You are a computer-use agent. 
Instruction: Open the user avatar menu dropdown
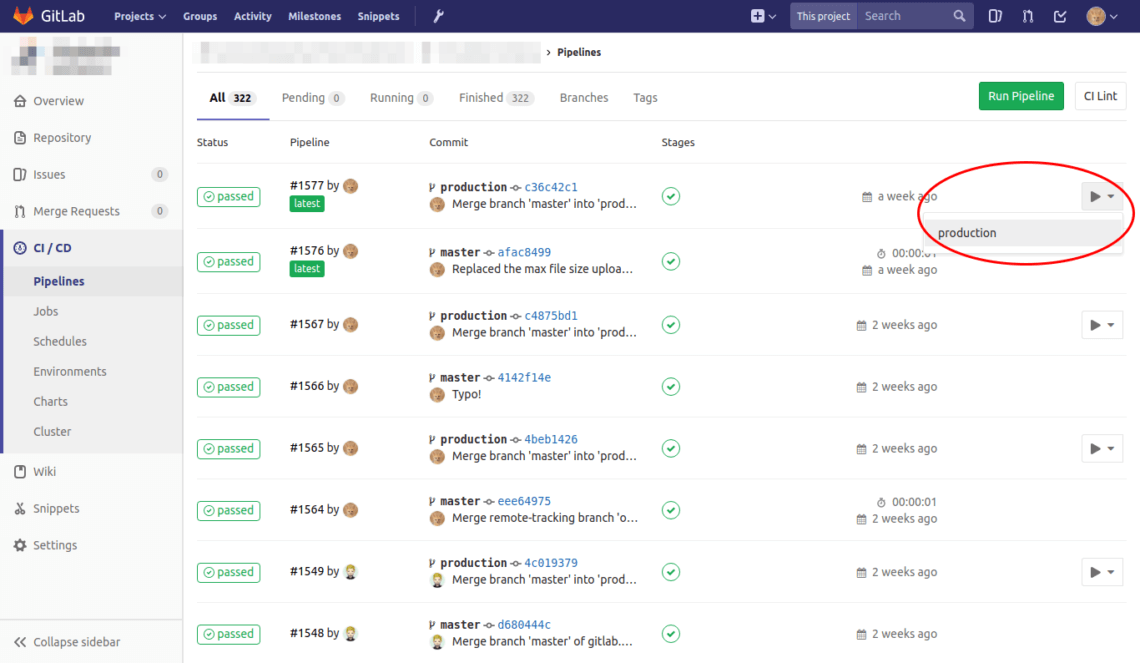(1100, 16)
